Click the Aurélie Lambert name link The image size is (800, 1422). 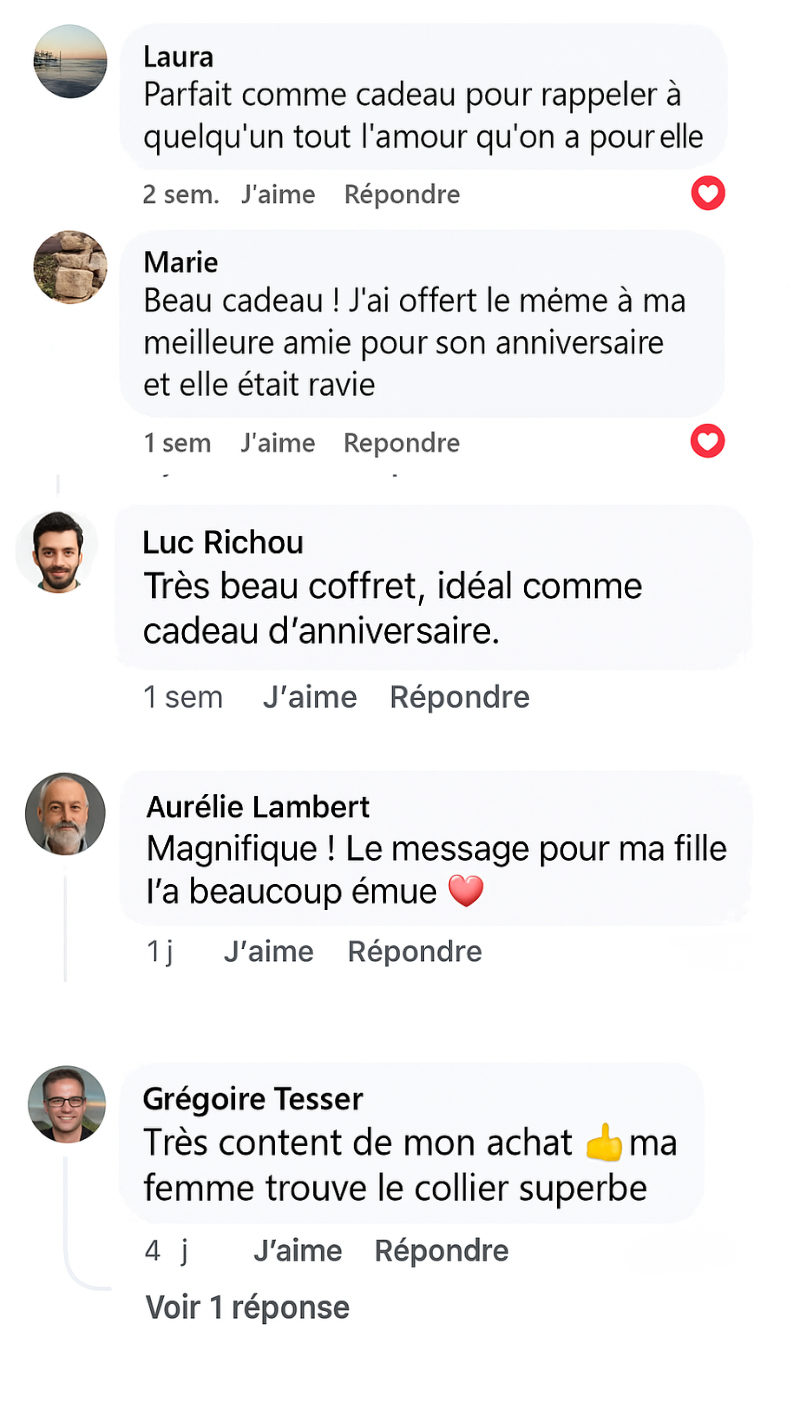(258, 806)
